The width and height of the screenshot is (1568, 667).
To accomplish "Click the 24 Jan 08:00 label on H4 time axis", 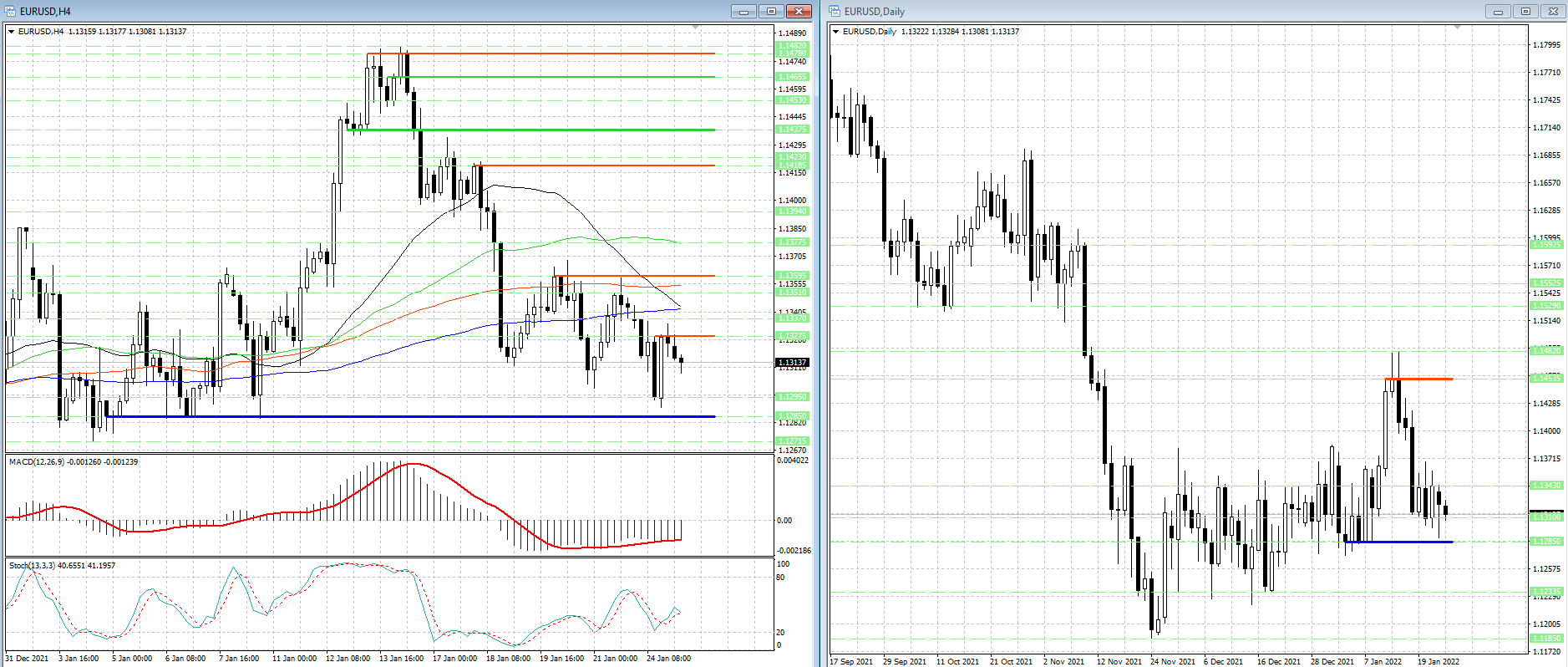I will pos(668,659).
